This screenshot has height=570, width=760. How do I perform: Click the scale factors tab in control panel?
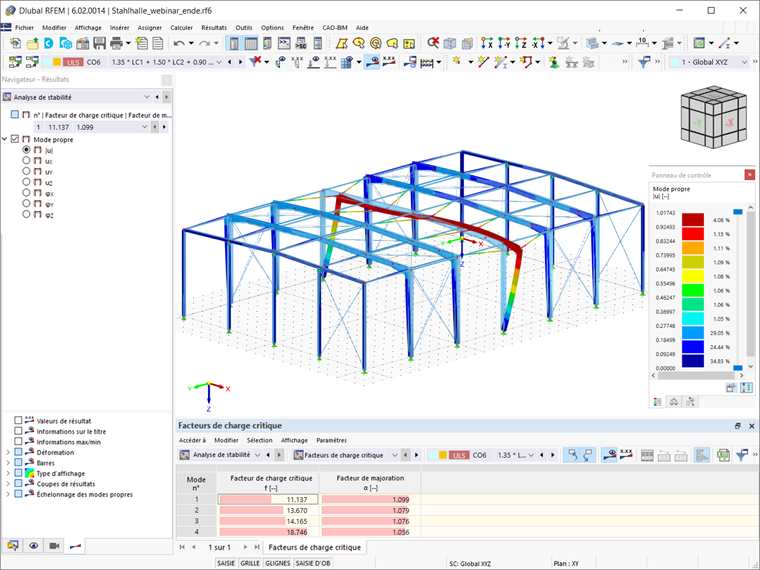[674, 402]
